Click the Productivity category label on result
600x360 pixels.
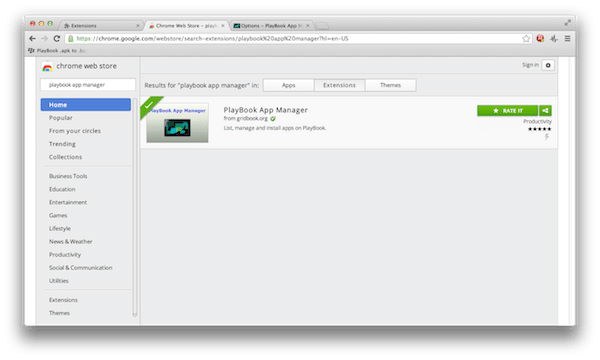point(537,121)
